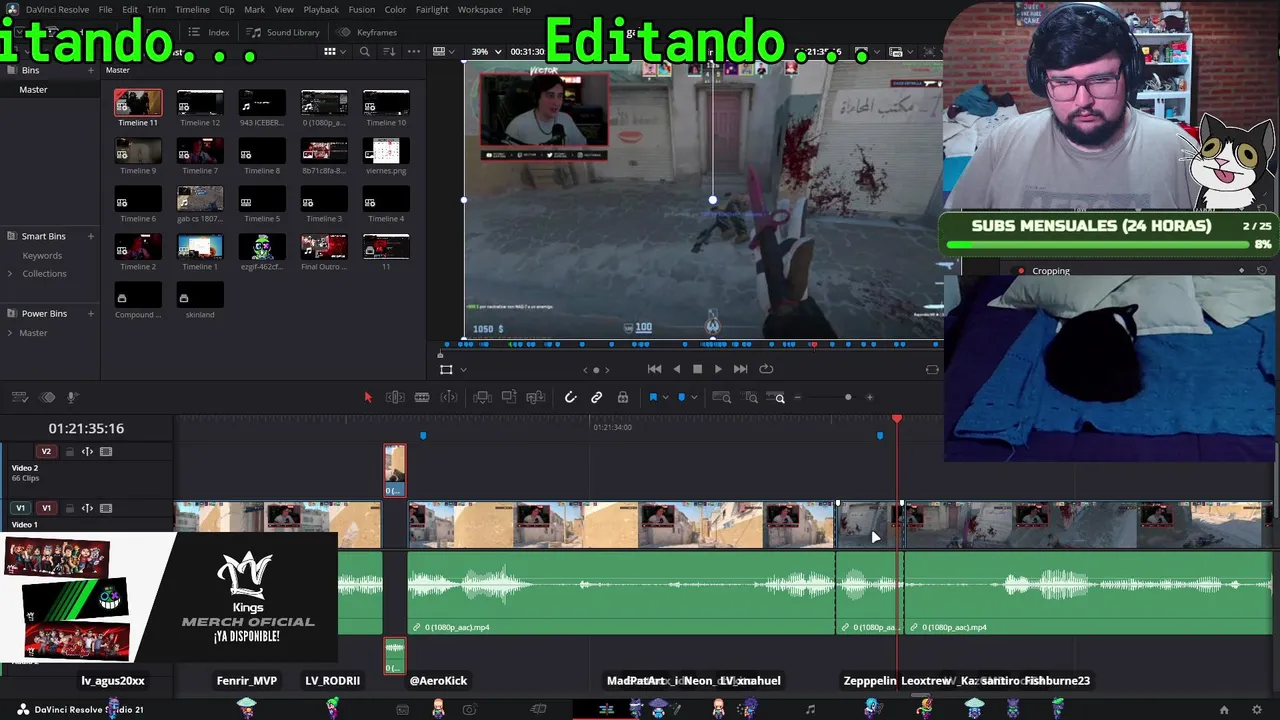Toggle timeline Snapping magnet
This screenshot has height=720, width=1280.
(x=570, y=398)
